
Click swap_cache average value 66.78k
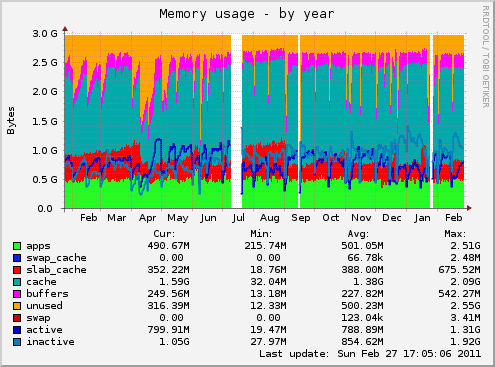pos(365,258)
